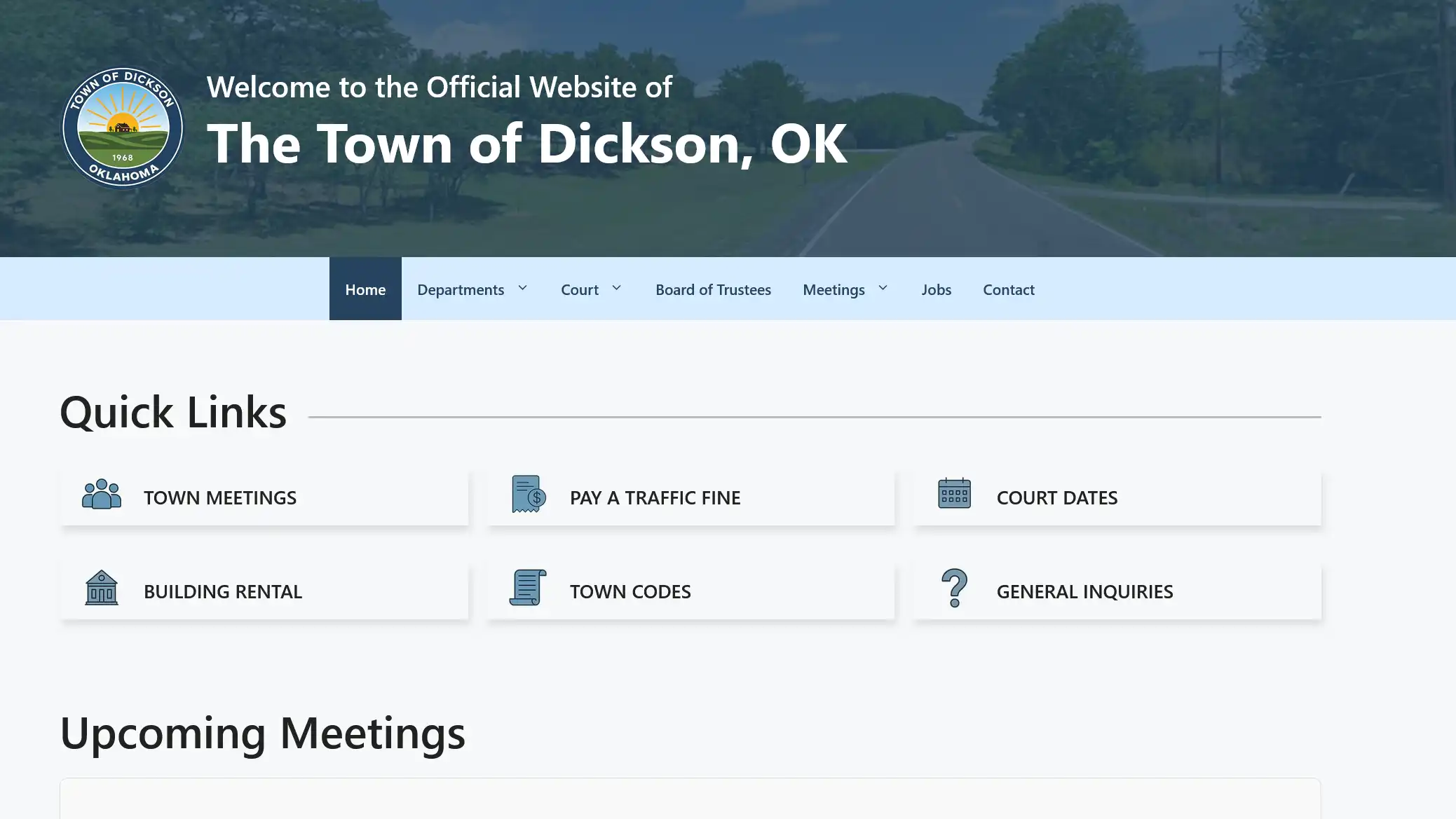Open the Board of Trustees page

pyautogui.click(x=713, y=289)
